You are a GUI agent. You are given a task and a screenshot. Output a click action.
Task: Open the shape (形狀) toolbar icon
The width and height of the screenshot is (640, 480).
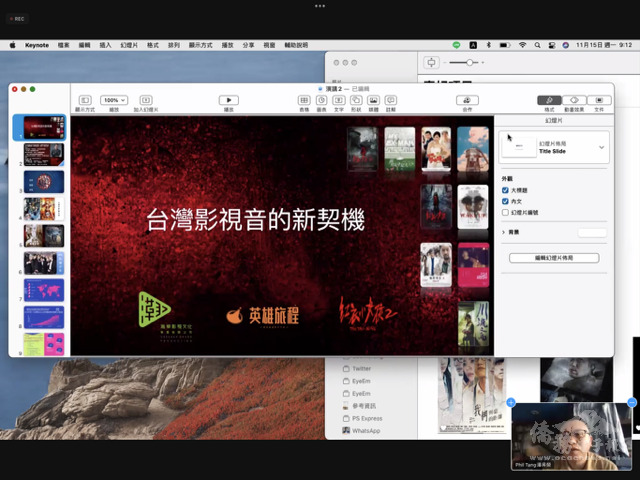point(355,100)
